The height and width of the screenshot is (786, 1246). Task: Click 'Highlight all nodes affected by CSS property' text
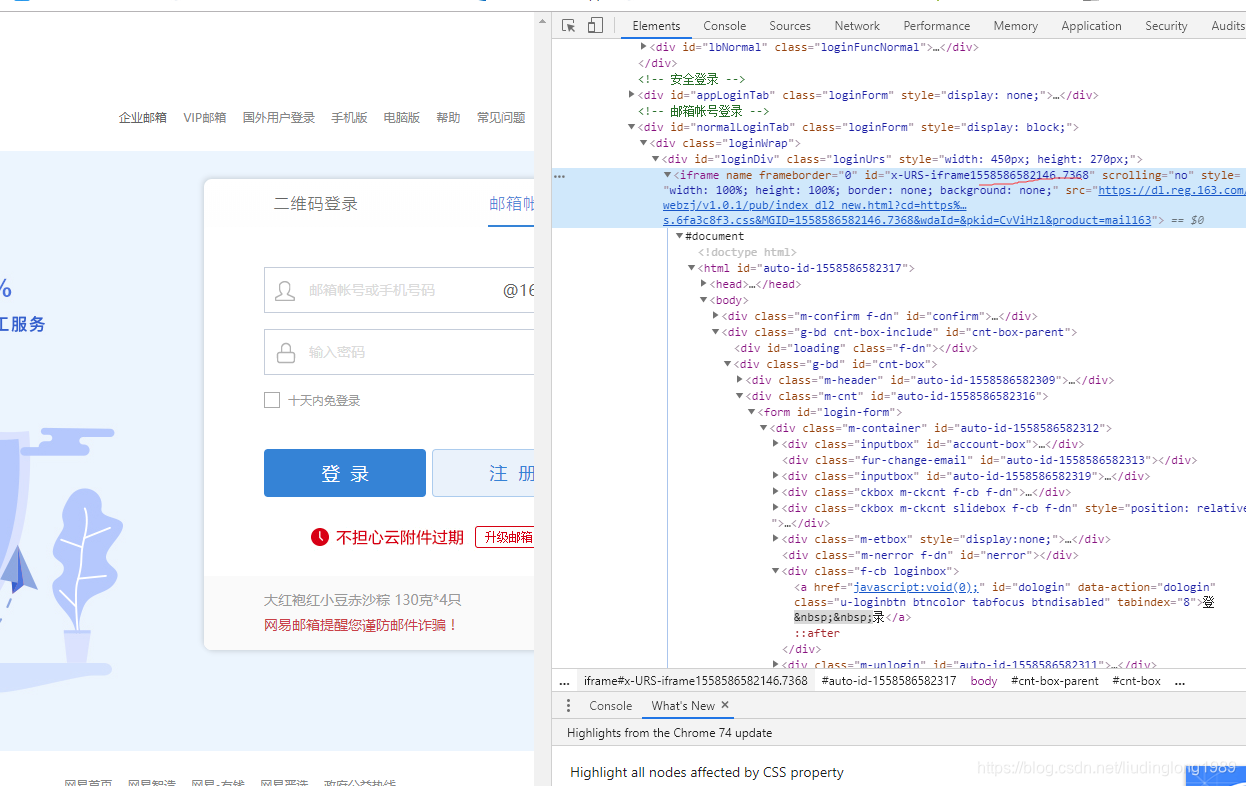707,772
